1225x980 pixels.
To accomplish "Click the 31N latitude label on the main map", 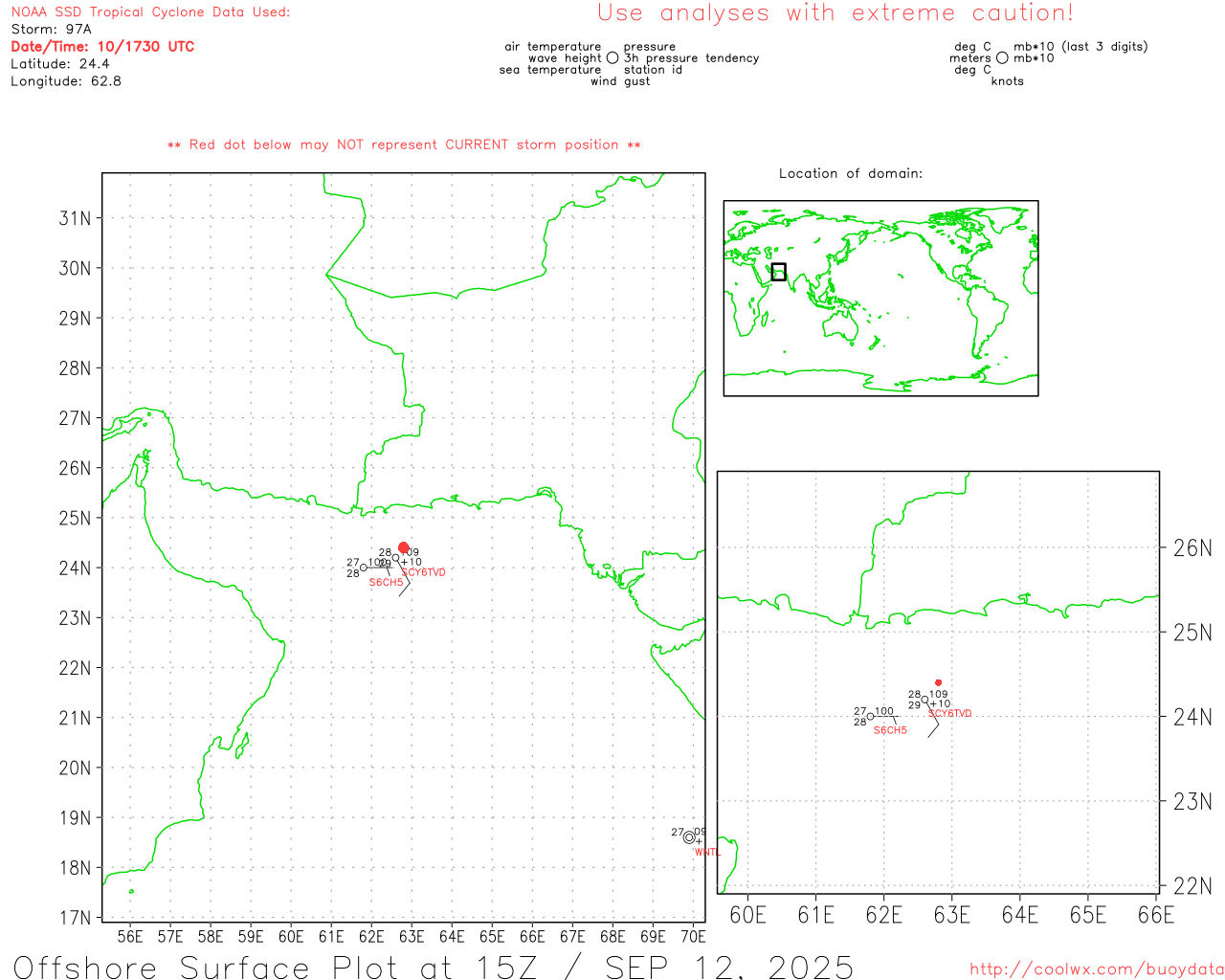I will (x=76, y=218).
